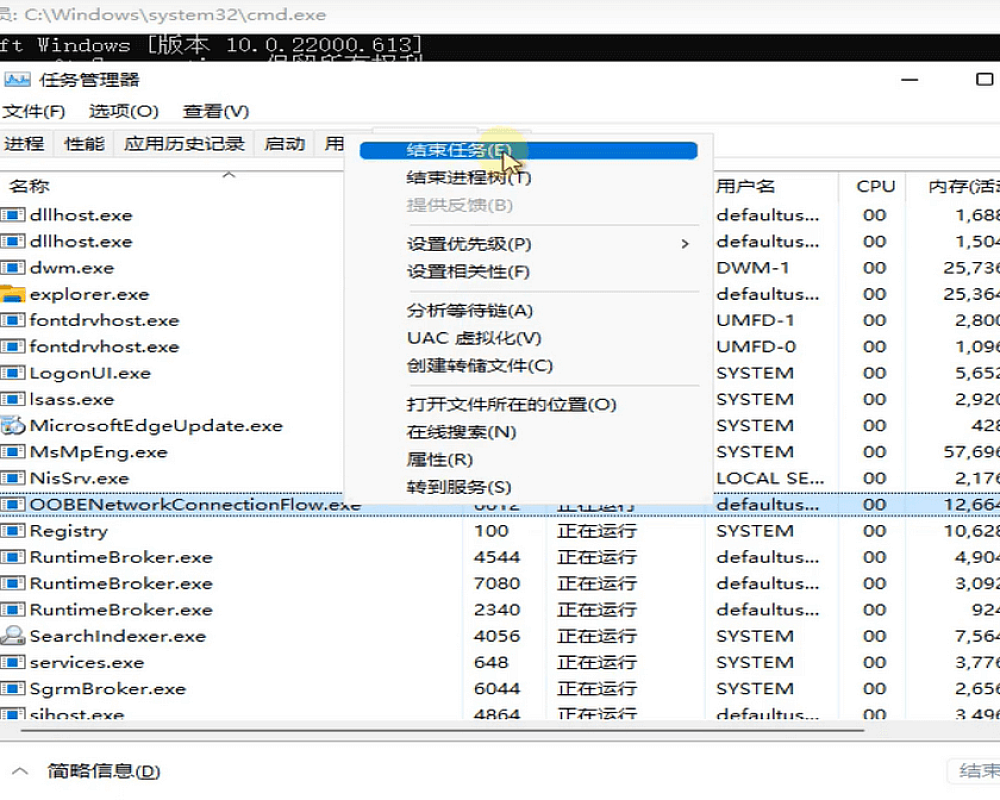
Task: Click the LogonUI.exe process icon
Action: [12, 373]
